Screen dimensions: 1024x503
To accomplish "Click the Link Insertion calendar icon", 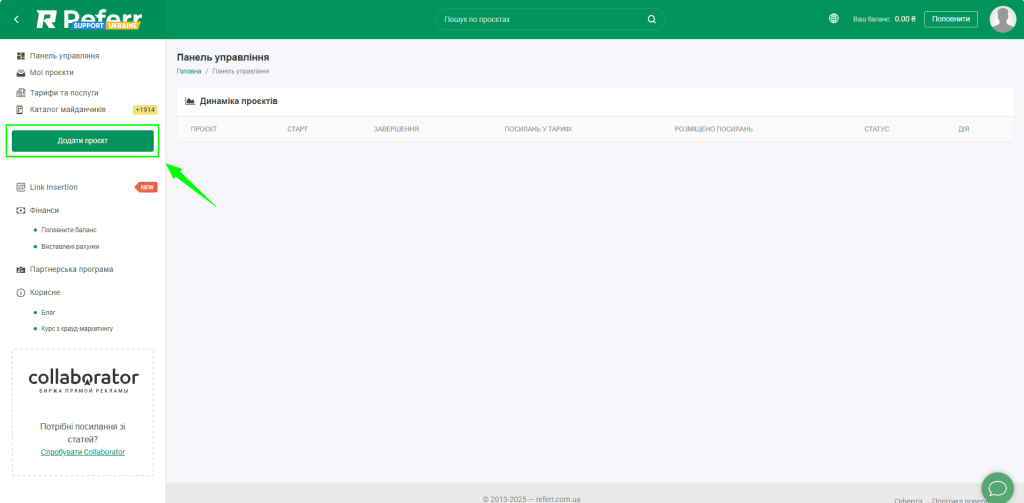I will tap(21, 187).
